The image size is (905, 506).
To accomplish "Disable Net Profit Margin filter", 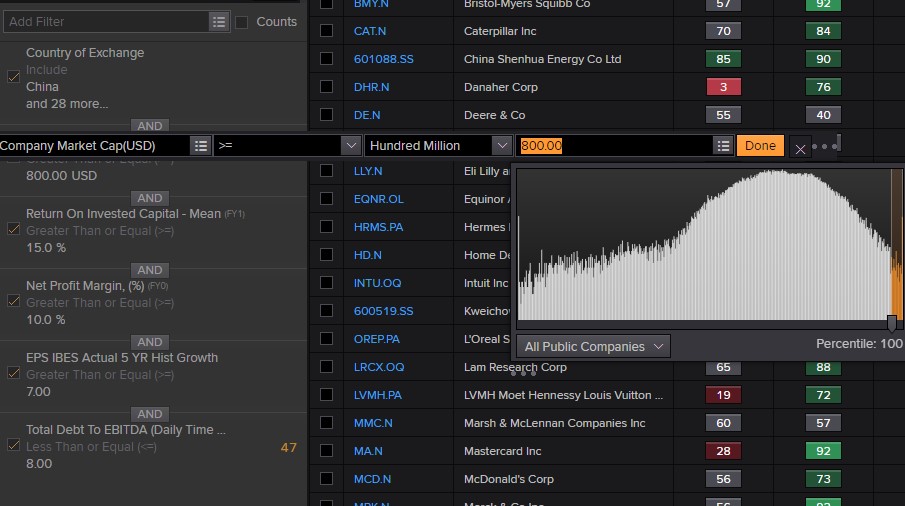I will point(13,301).
